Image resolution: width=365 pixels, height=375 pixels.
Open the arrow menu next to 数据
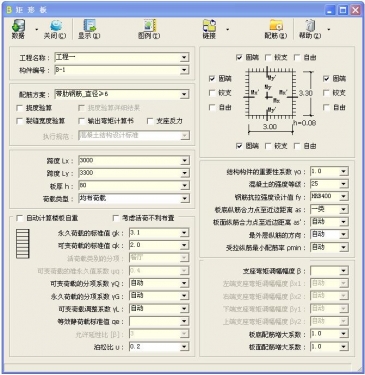click(x=37, y=29)
